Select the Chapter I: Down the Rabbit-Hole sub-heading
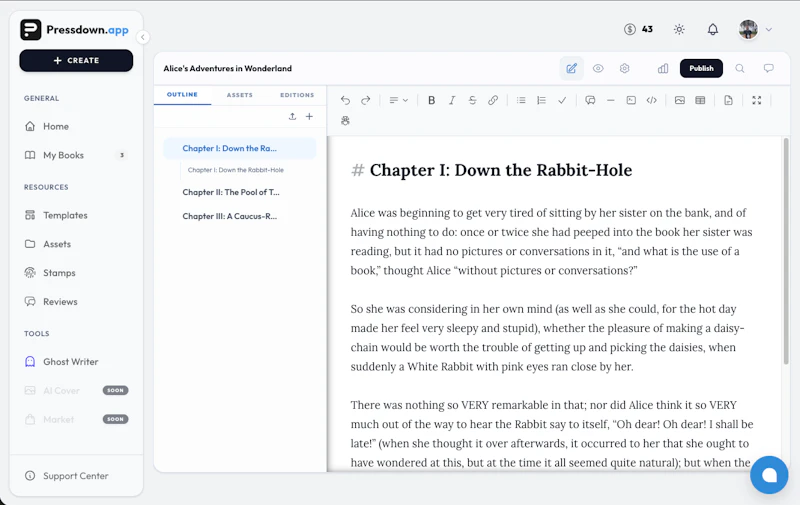This screenshot has width=800, height=505. click(236, 170)
